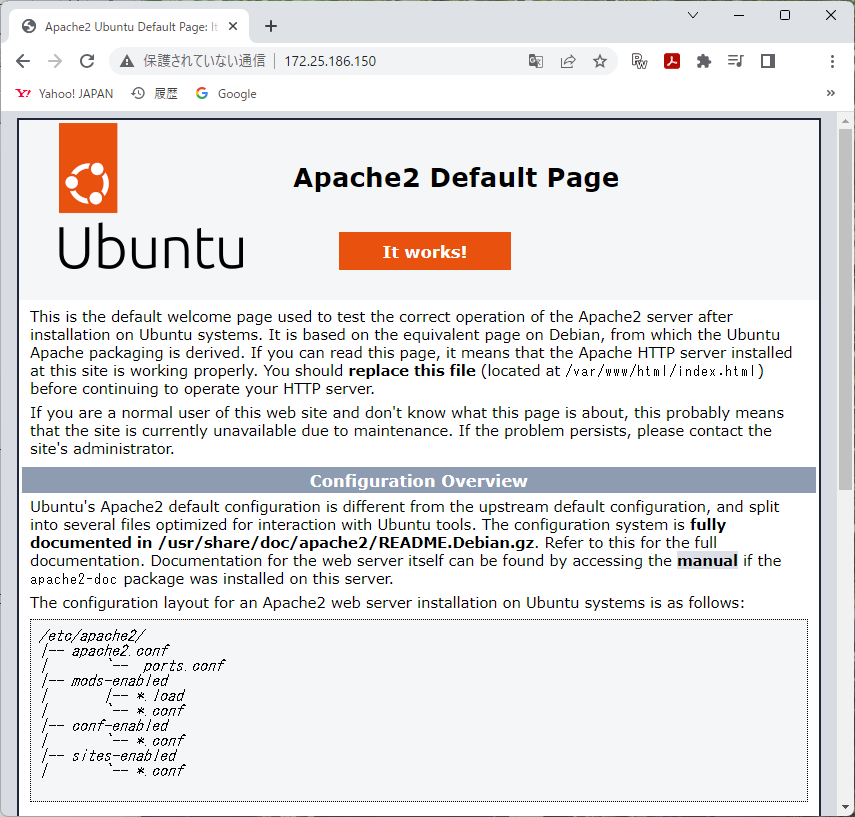Click the bold replace this file text
This screenshot has width=855, height=817.
(x=412, y=371)
